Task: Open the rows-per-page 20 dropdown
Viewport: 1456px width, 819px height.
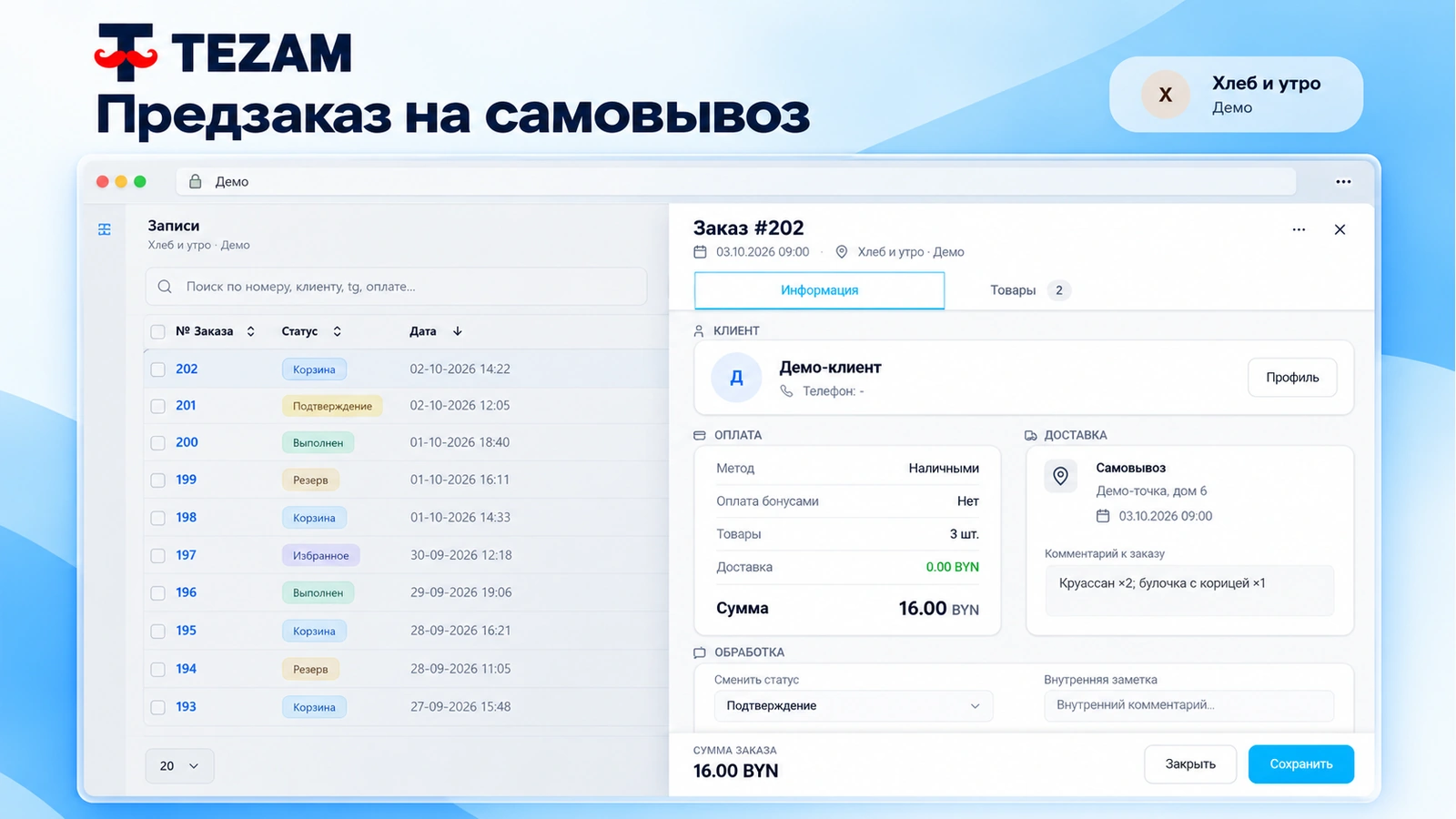Action: pyautogui.click(x=180, y=766)
